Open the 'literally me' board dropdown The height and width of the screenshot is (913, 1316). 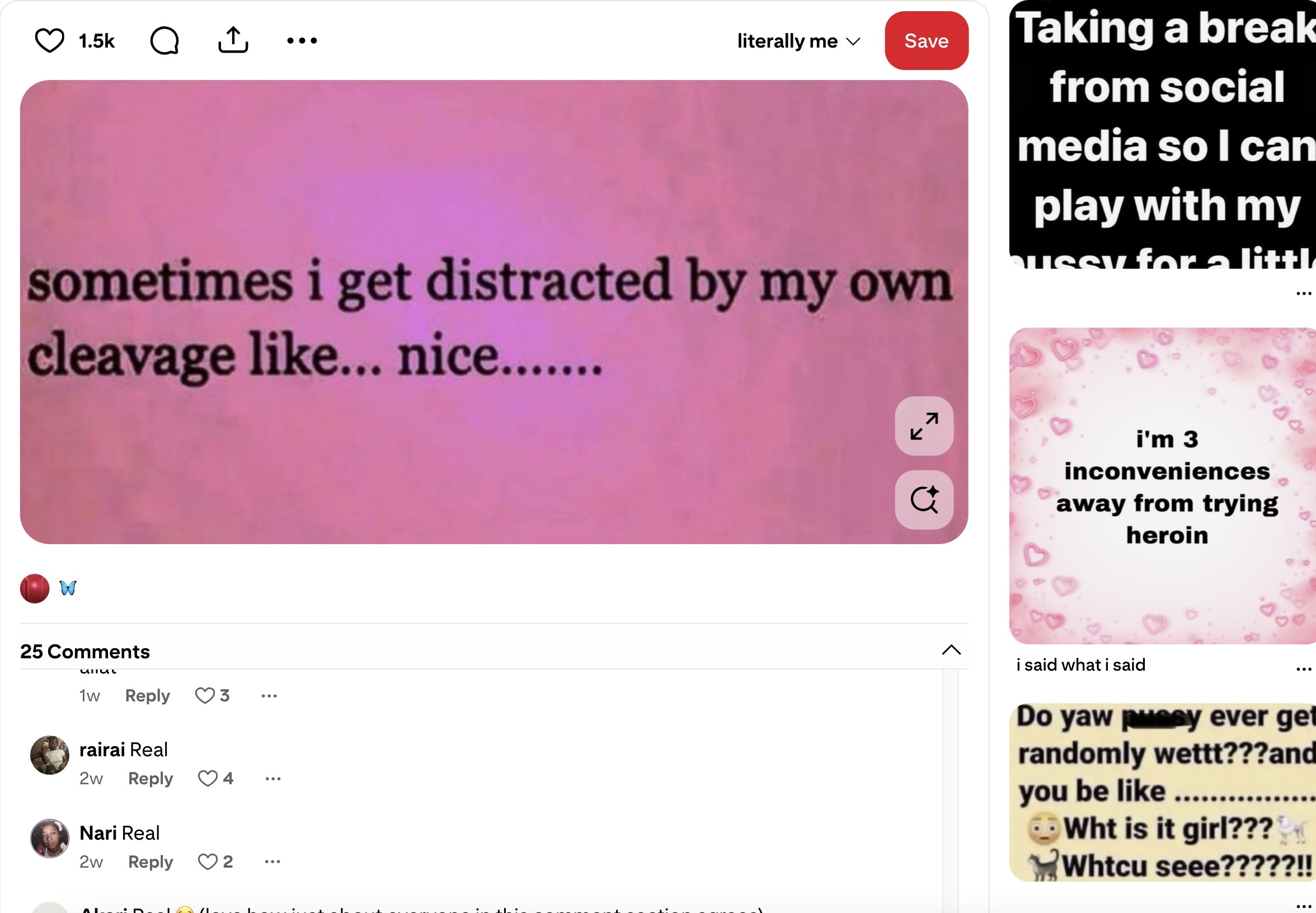pyautogui.click(x=798, y=41)
